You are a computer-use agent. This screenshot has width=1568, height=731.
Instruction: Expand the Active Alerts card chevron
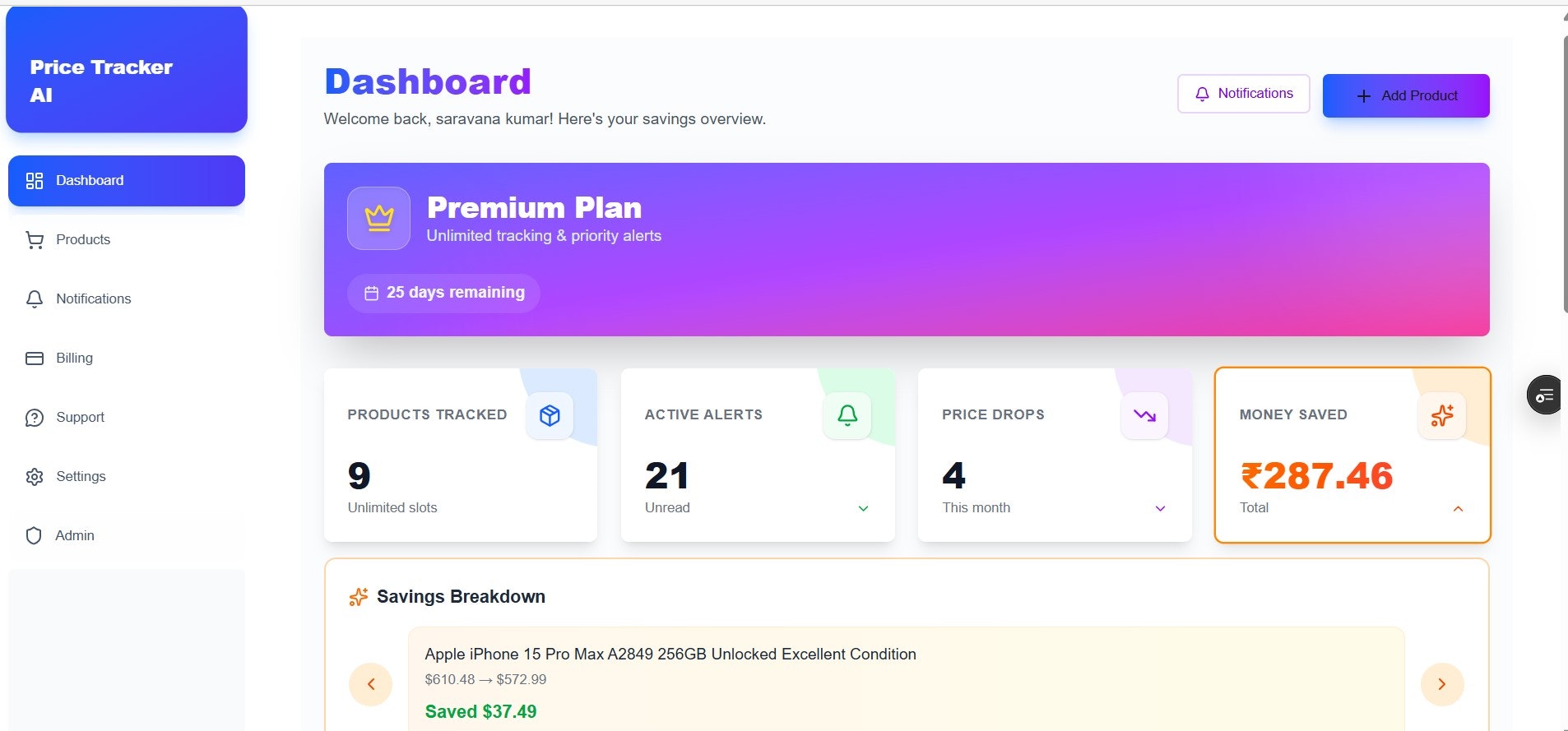[862, 508]
